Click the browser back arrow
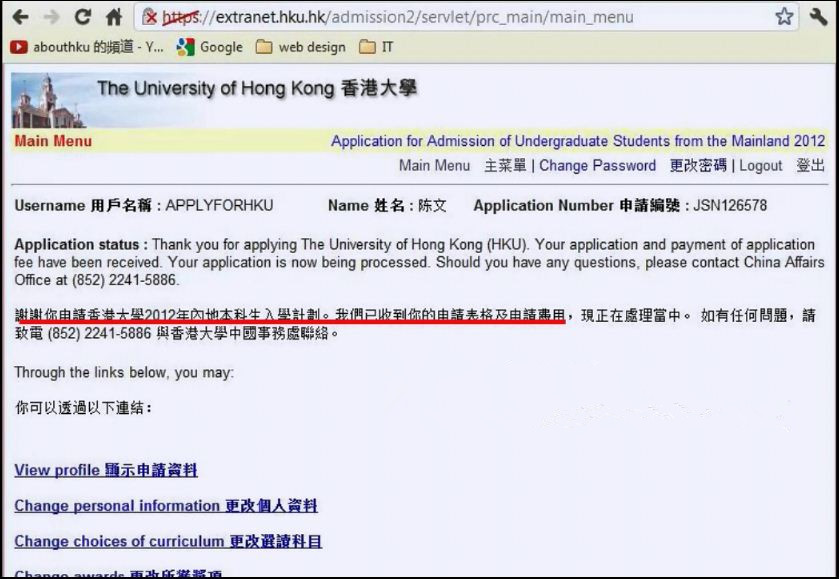 coord(19,17)
